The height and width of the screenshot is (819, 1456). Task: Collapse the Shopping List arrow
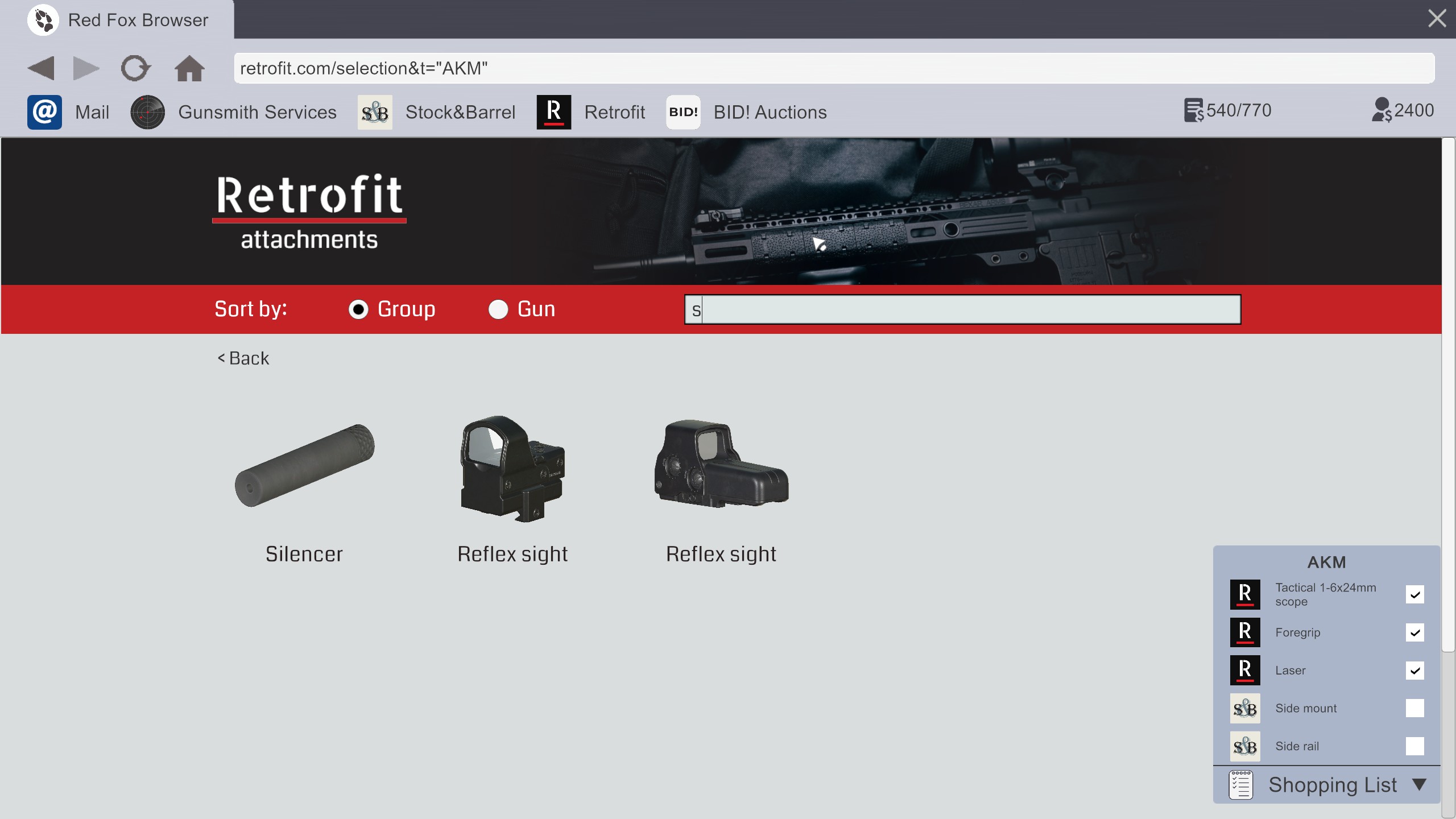point(1419,785)
